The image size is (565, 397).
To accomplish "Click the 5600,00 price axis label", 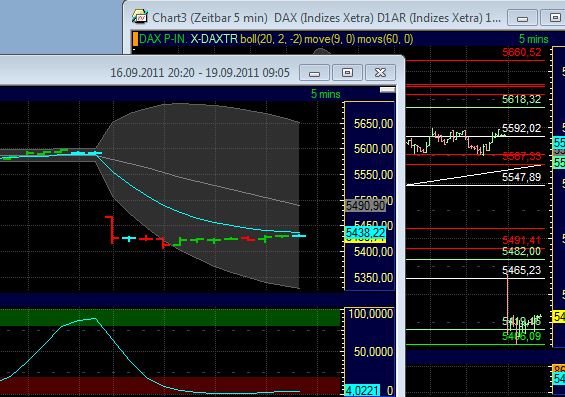I will [373, 149].
